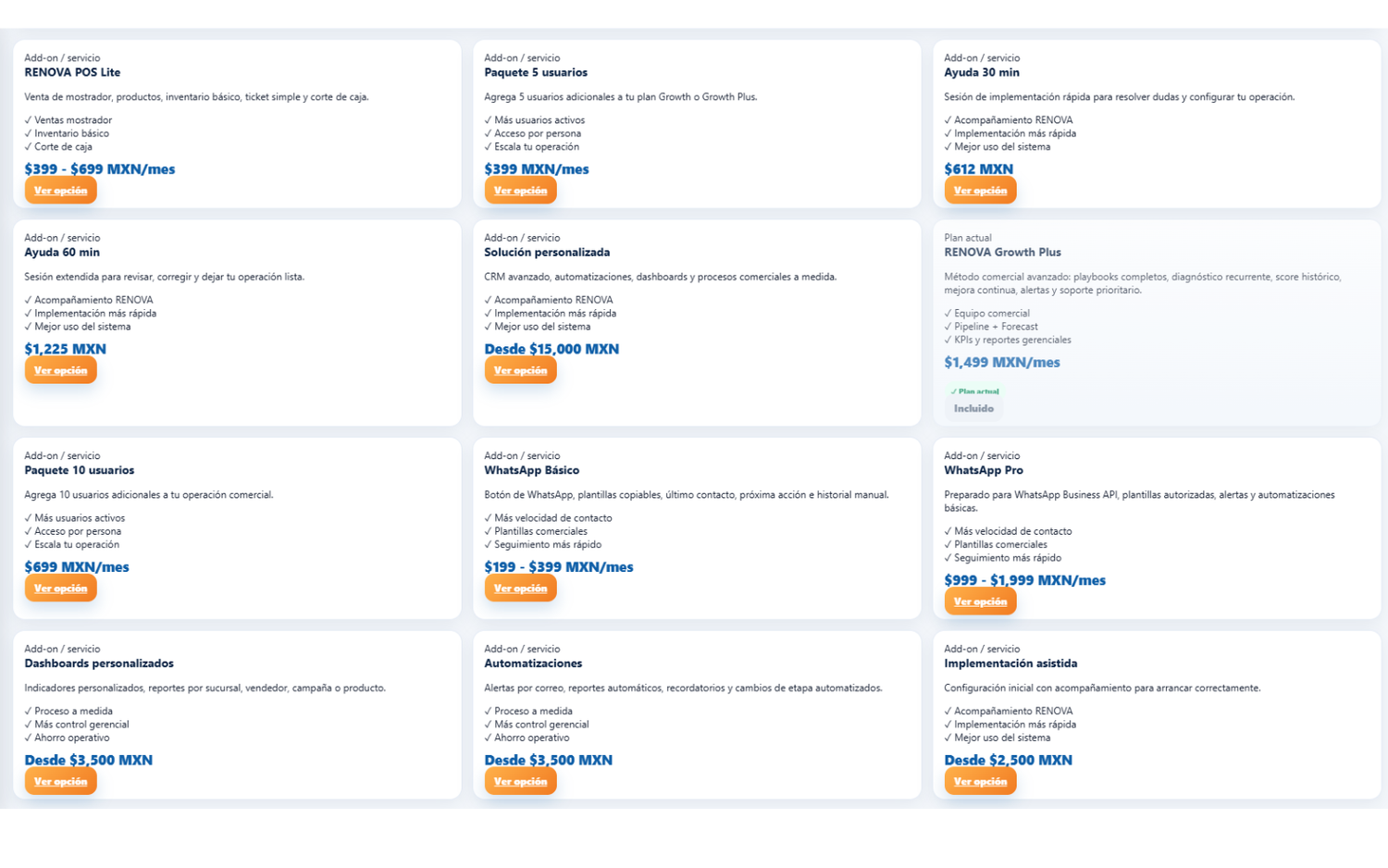Click the Desde $15,000 MXN price
The height and width of the screenshot is (868, 1388).
[551, 349]
